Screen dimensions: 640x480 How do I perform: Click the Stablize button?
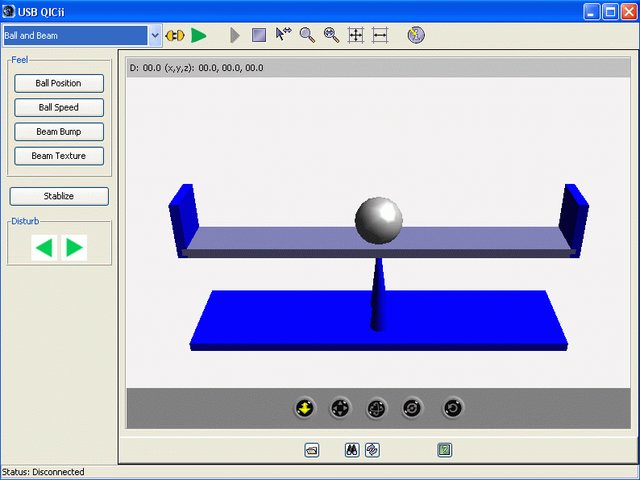(59, 196)
